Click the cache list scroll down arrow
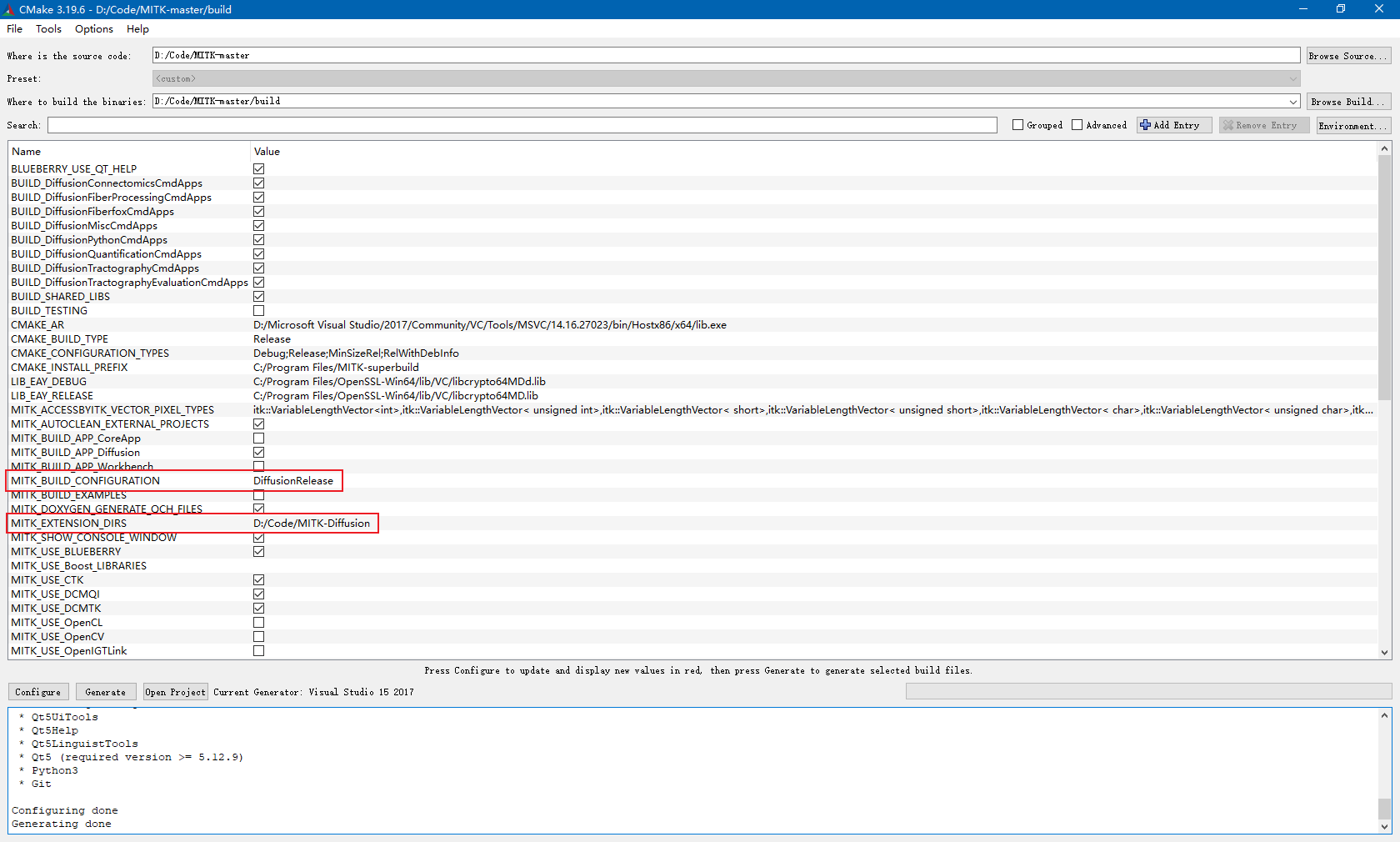 point(1384,653)
